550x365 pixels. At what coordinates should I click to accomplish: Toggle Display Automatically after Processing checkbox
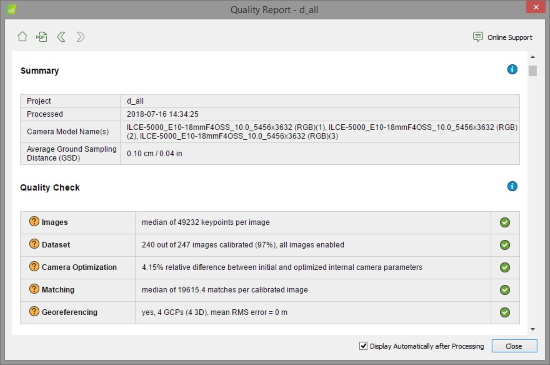[363, 346]
